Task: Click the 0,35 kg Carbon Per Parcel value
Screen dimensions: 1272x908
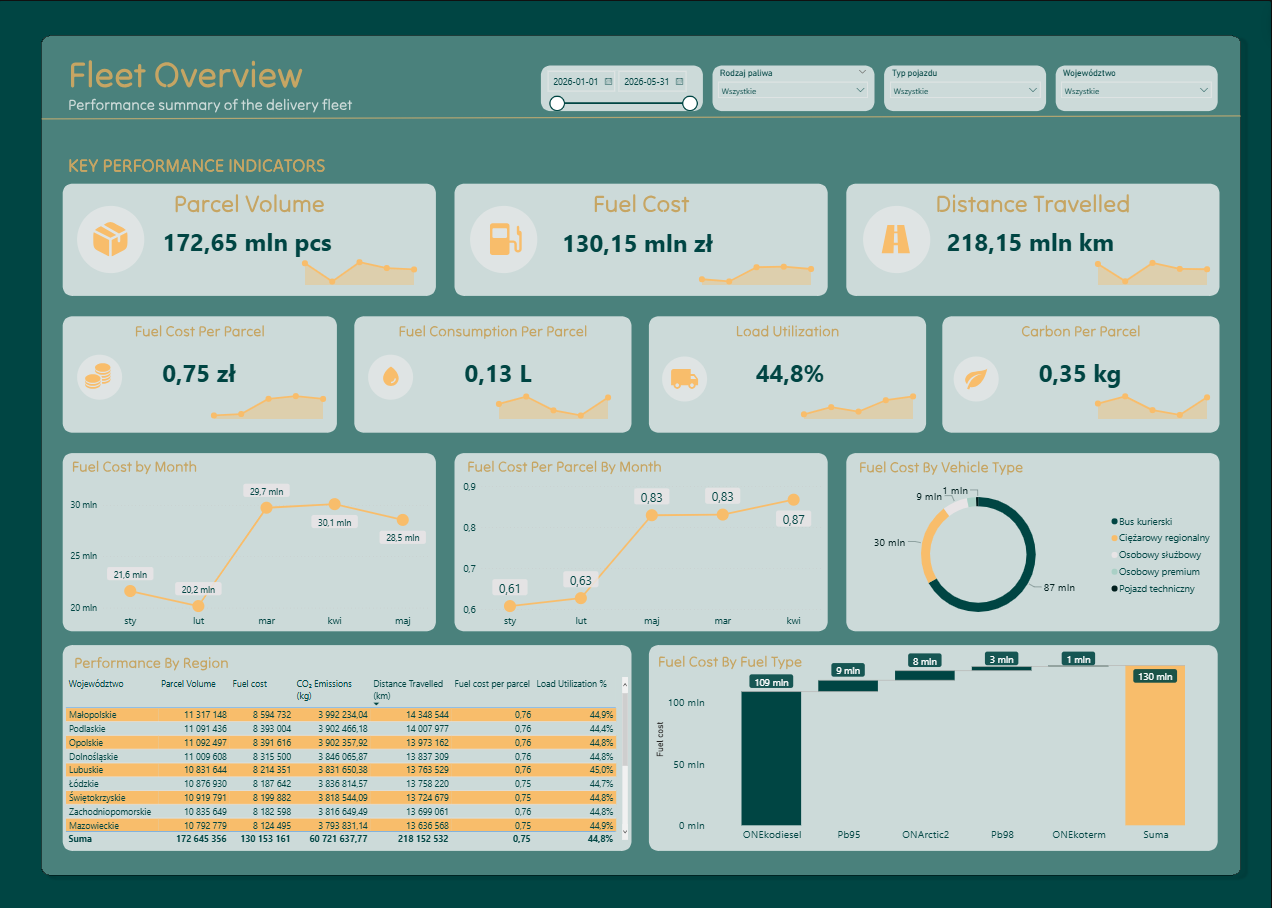Action: pyautogui.click(x=1080, y=375)
